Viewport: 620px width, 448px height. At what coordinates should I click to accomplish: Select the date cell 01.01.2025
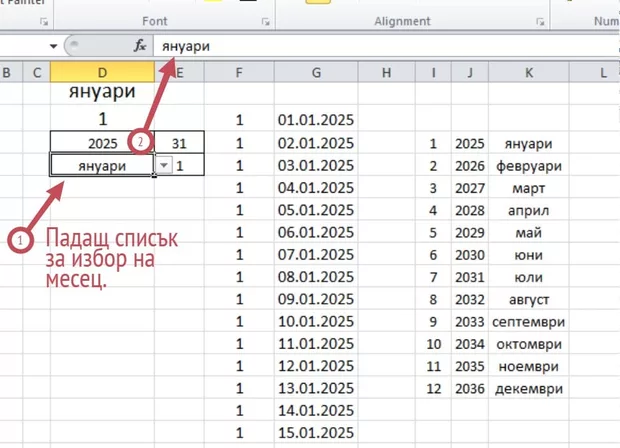coord(316,121)
